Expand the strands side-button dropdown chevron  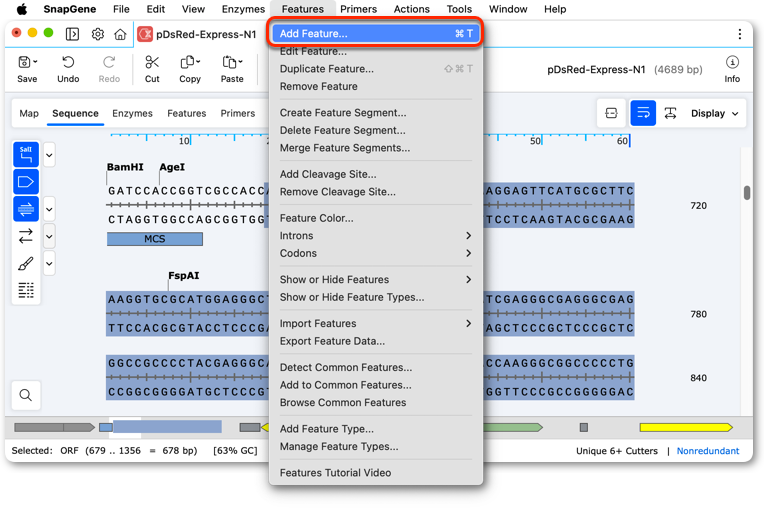click(x=49, y=237)
